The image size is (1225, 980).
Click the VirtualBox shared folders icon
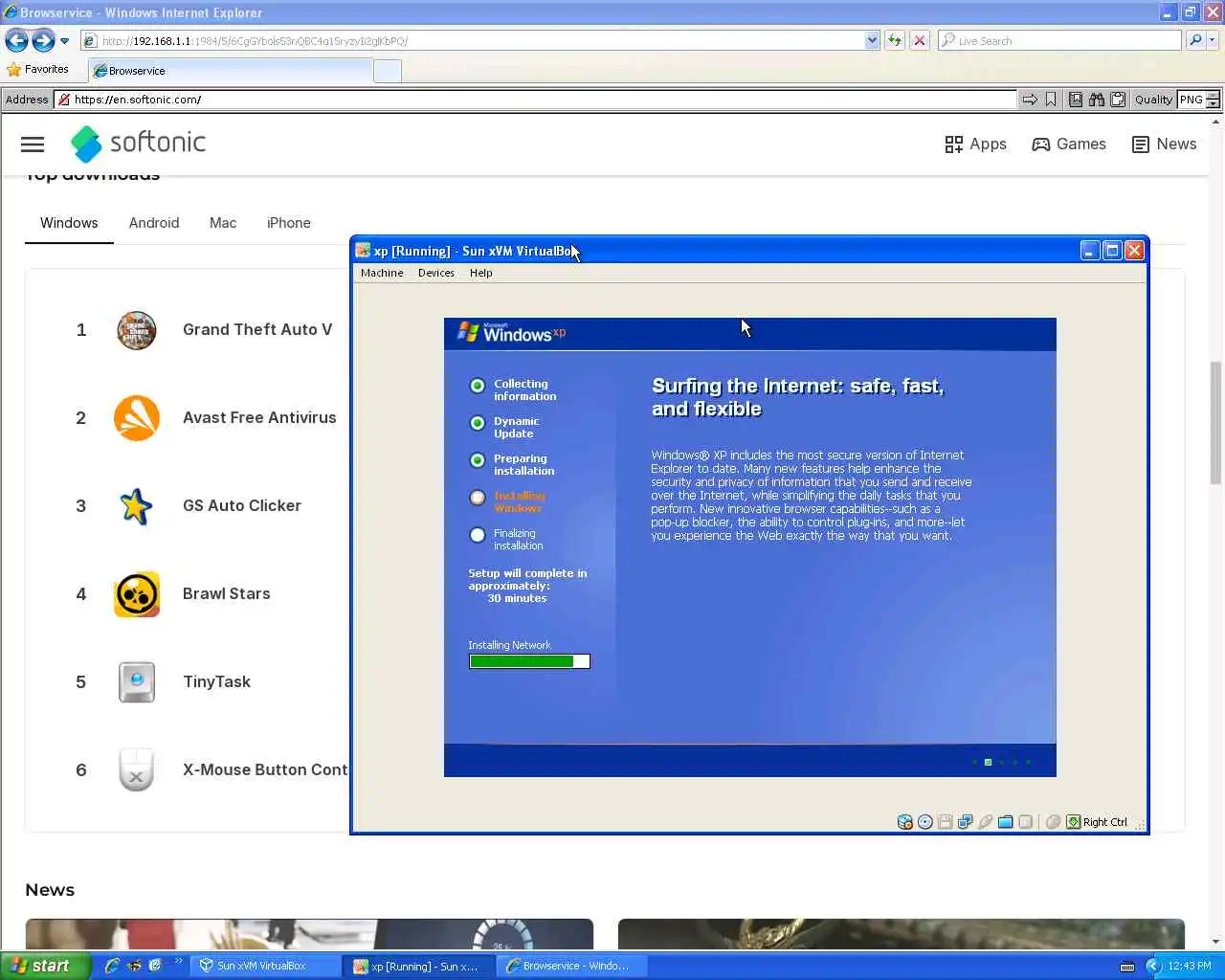(x=1006, y=822)
